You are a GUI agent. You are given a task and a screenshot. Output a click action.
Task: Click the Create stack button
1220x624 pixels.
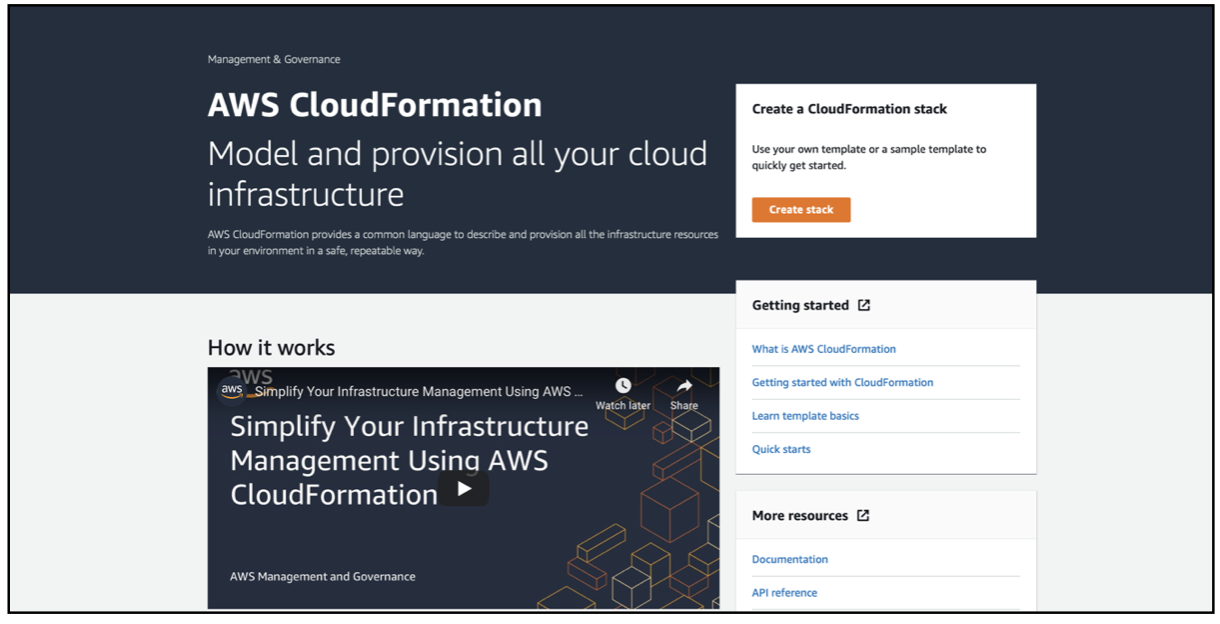tap(801, 210)
